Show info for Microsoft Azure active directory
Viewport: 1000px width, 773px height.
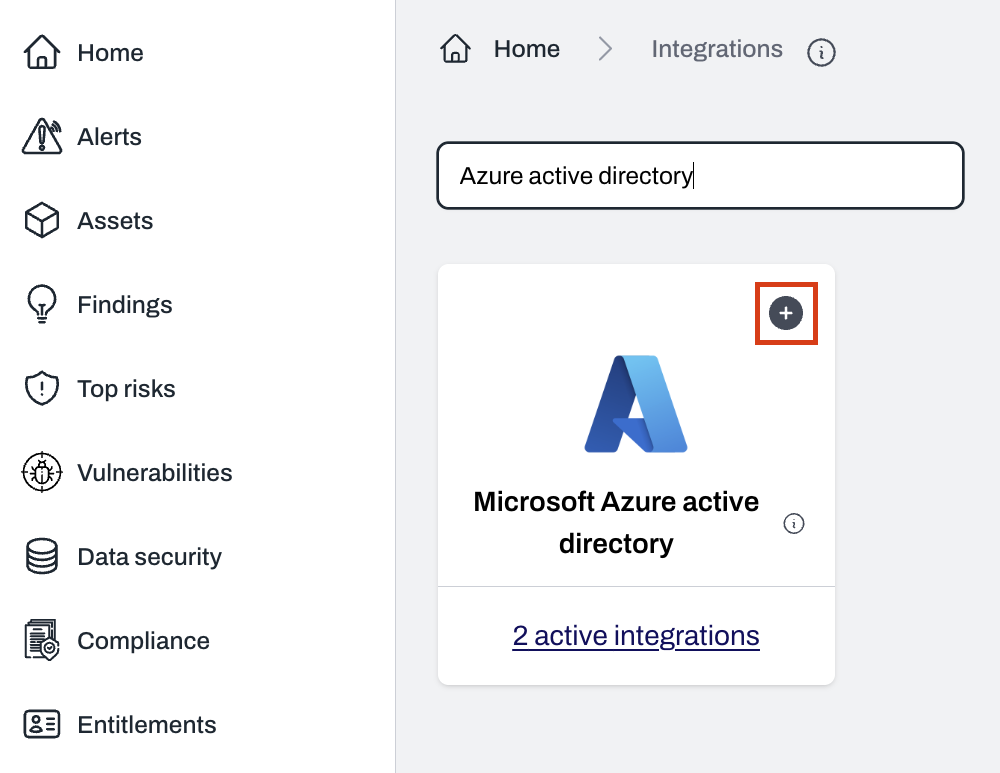tap(794, 523)
